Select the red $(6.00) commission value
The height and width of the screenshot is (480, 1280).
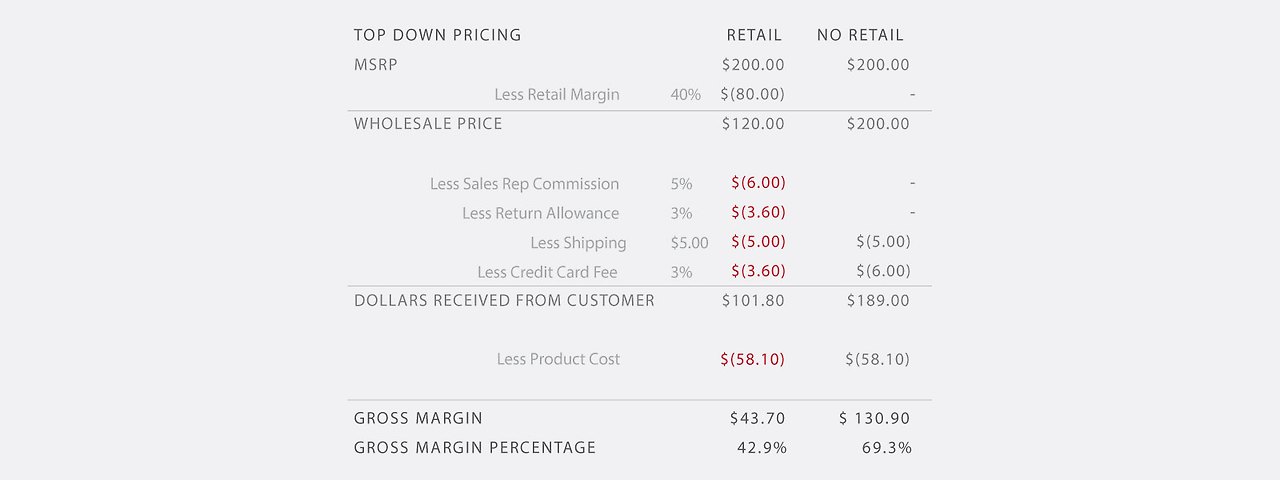[x=758, y=183]
